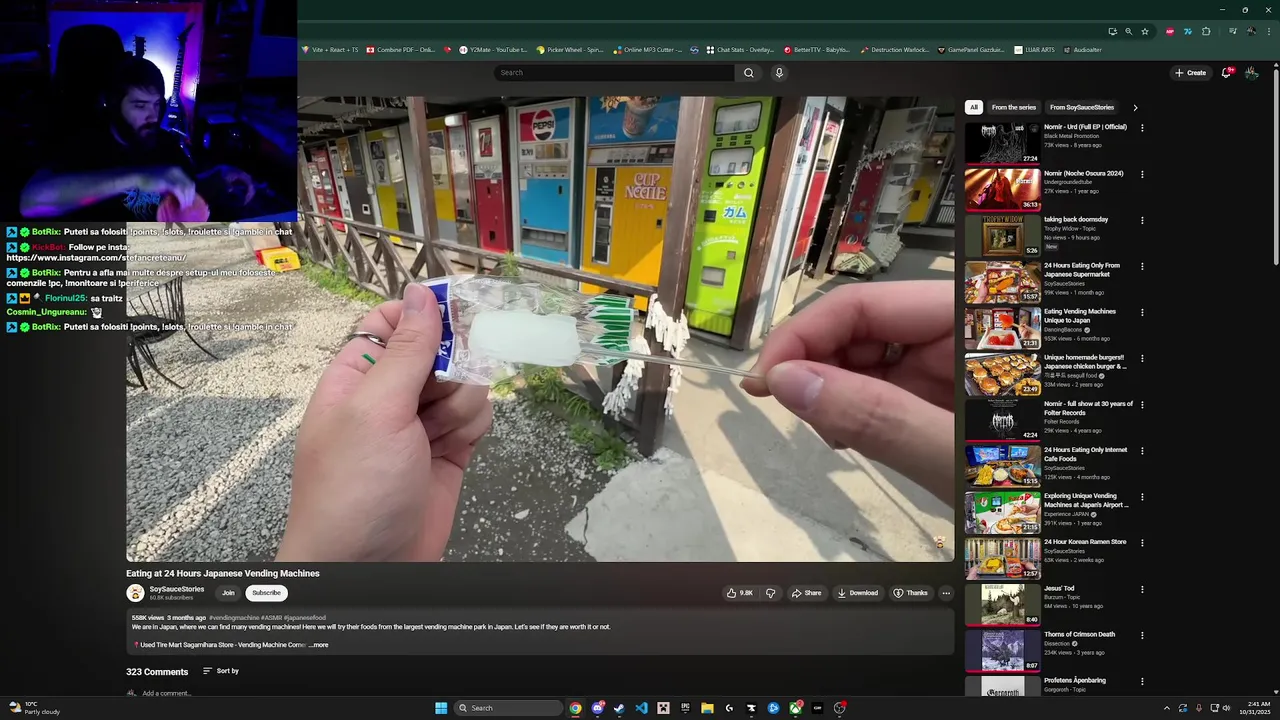
Task: Open the Combine PDF bookmark
Action: [400, 50]
